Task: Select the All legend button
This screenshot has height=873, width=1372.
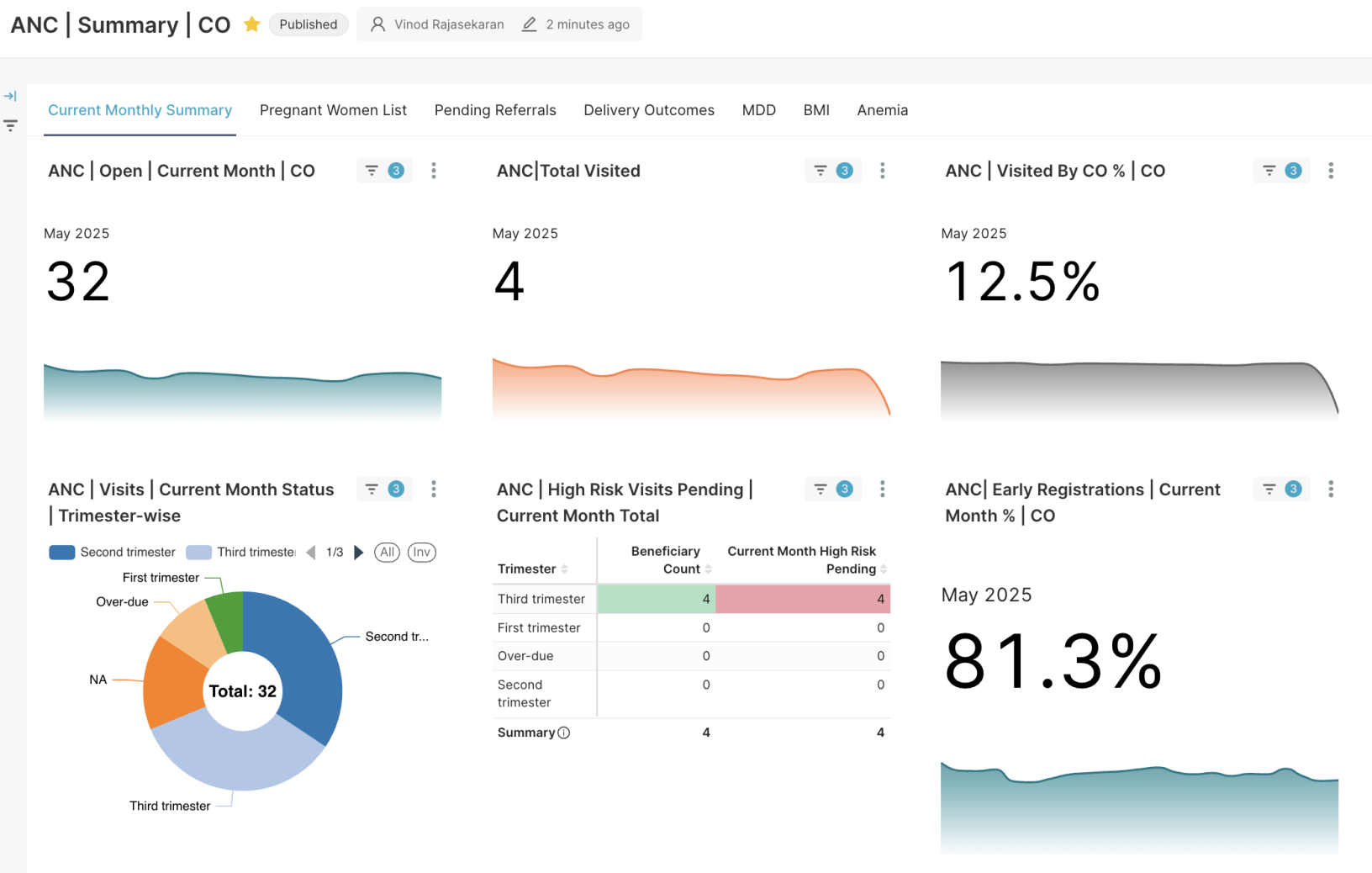Action: (387, 553)
